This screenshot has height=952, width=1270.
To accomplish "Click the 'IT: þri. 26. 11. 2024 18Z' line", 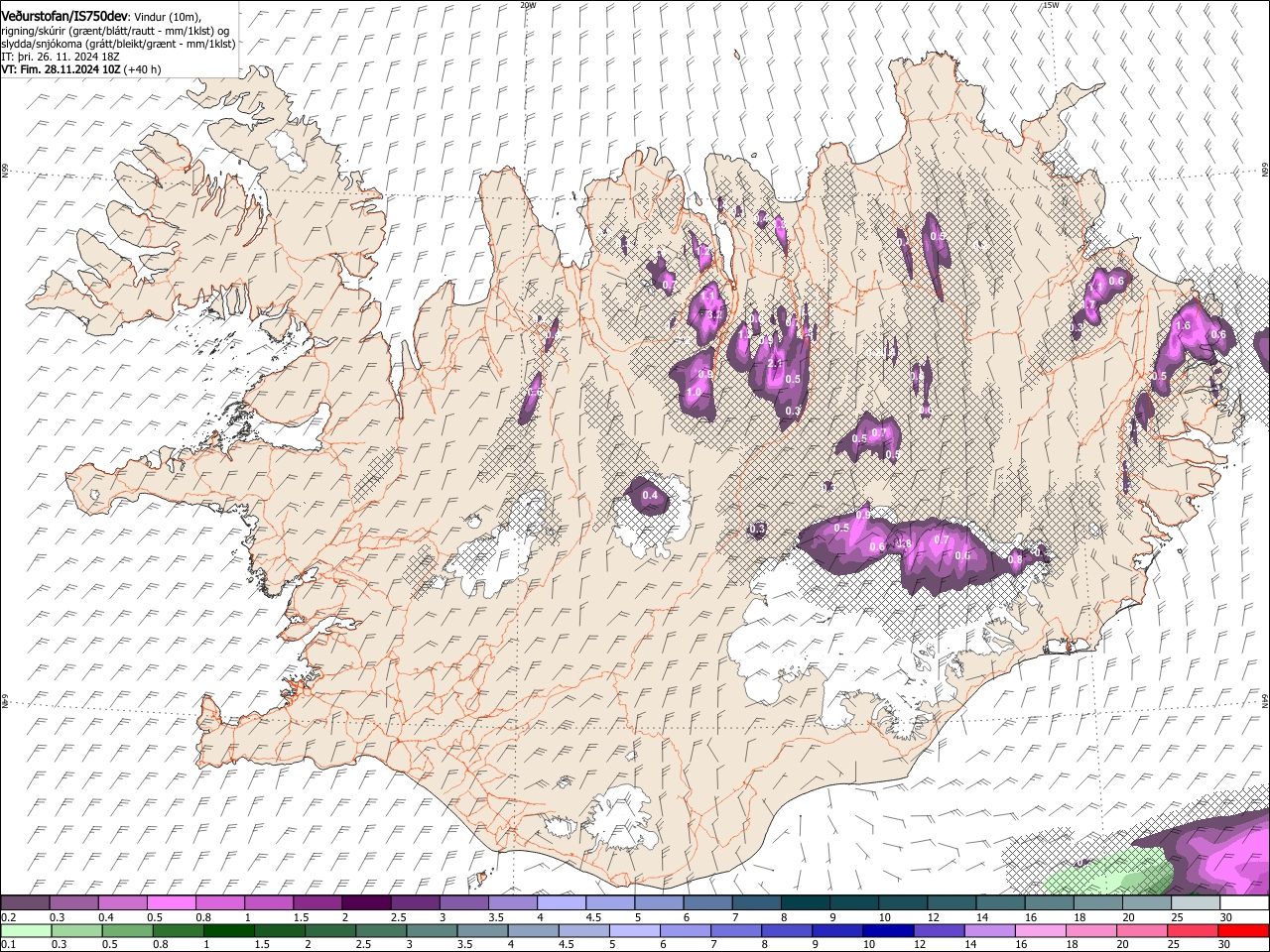I will 62,57.
